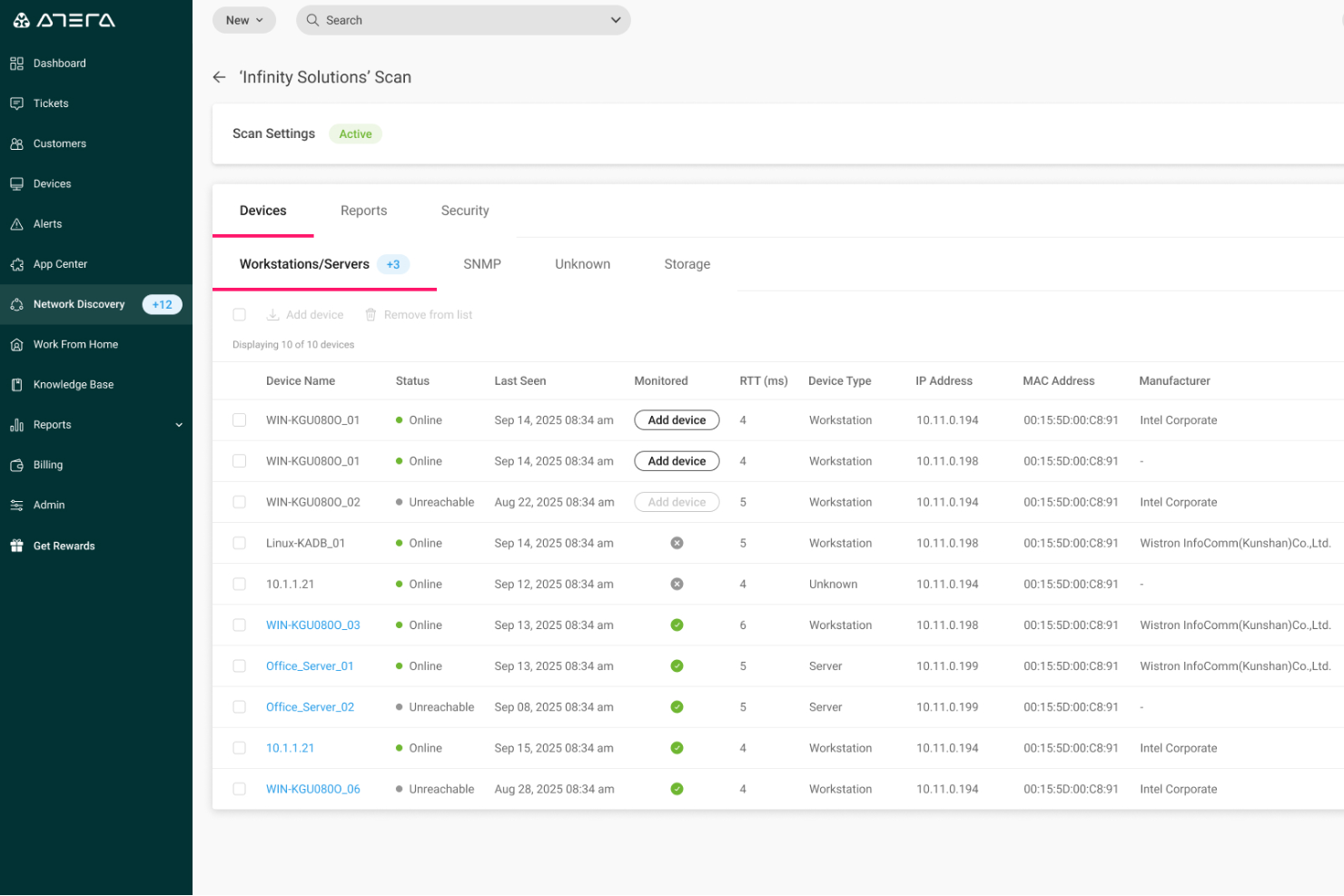The image size is (1344, 896).
Task: Open the Knowledge Base sidebar item
Action: 73,385
